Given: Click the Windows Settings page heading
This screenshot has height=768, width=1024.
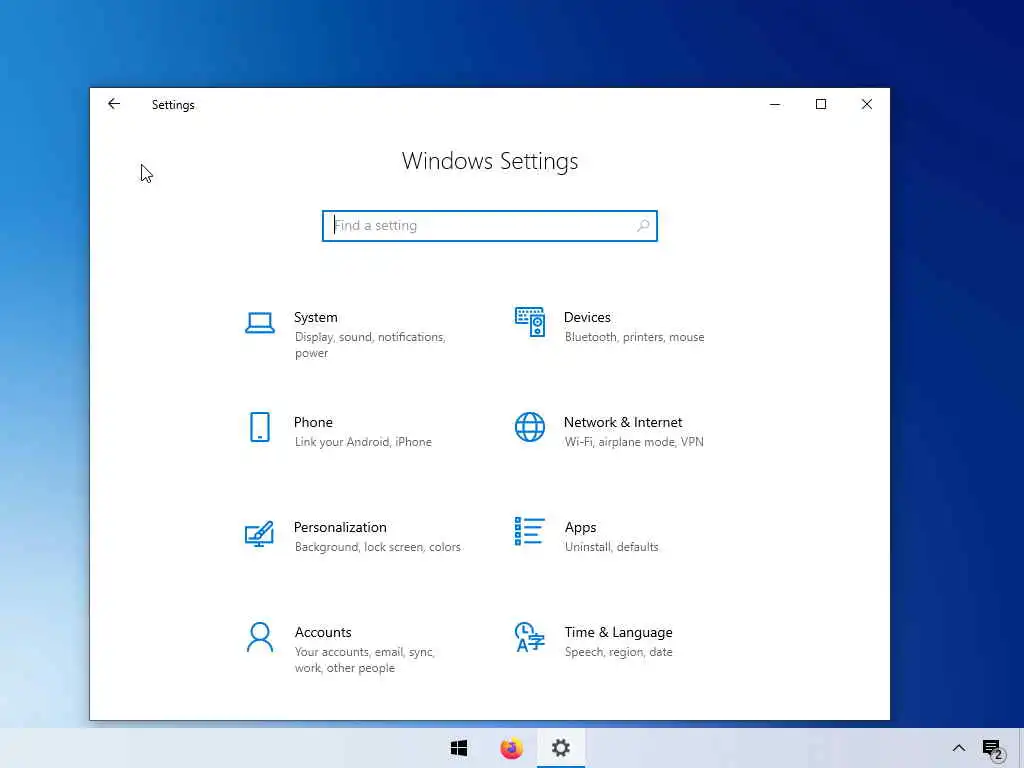Looking at the screenshot, I should pos(490,161).
